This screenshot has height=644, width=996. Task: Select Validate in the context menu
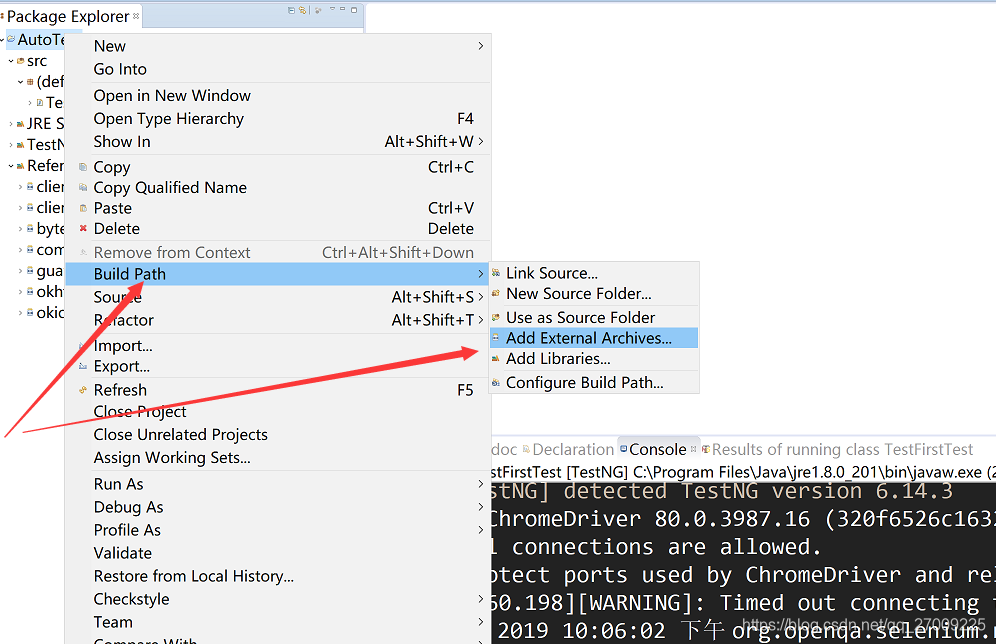coord(278,553)
